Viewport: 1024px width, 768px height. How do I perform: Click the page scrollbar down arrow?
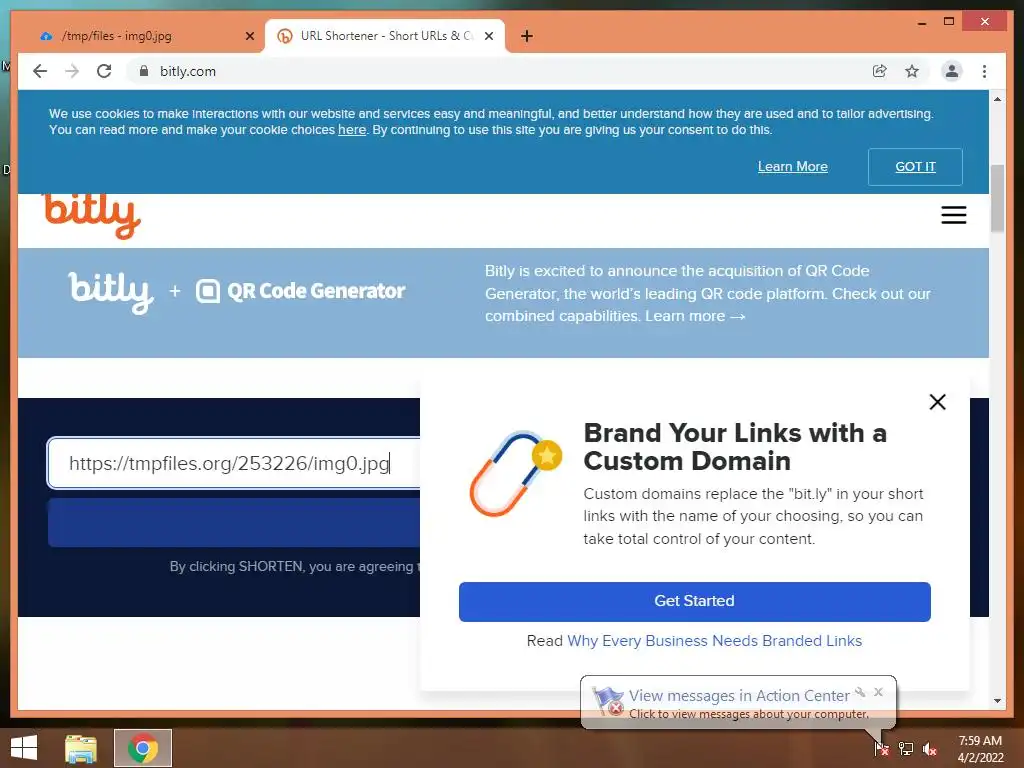[997, 701]
